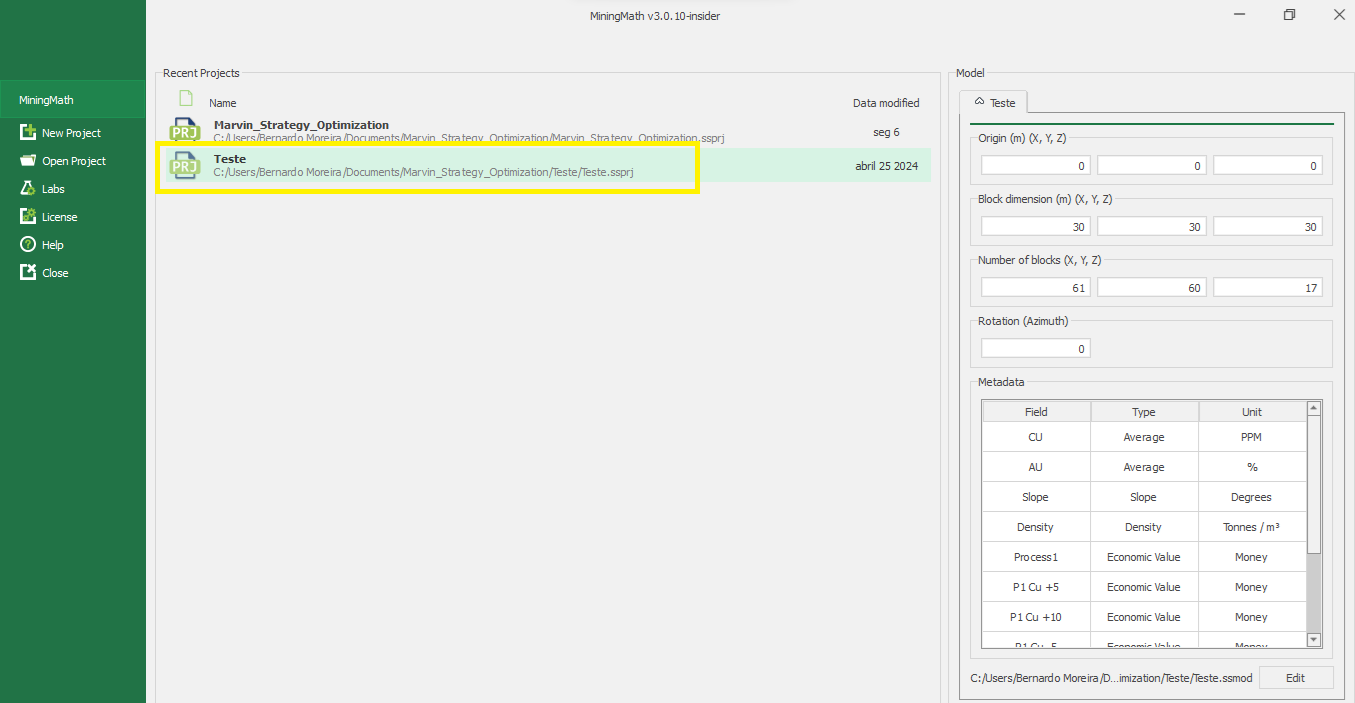
Task: Click the New Project icon in sidebar
Action: point(28,133)
